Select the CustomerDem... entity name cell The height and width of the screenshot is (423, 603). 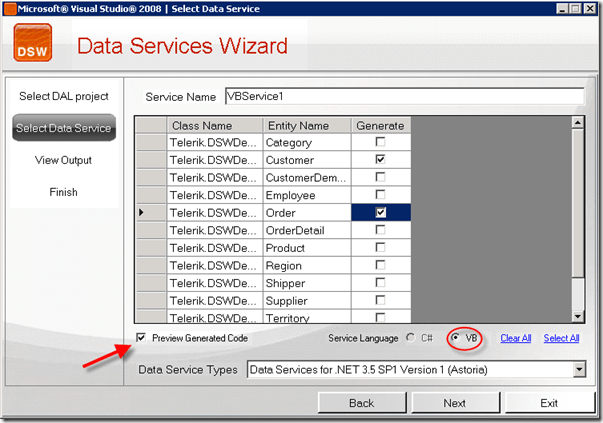coord(307,177)
